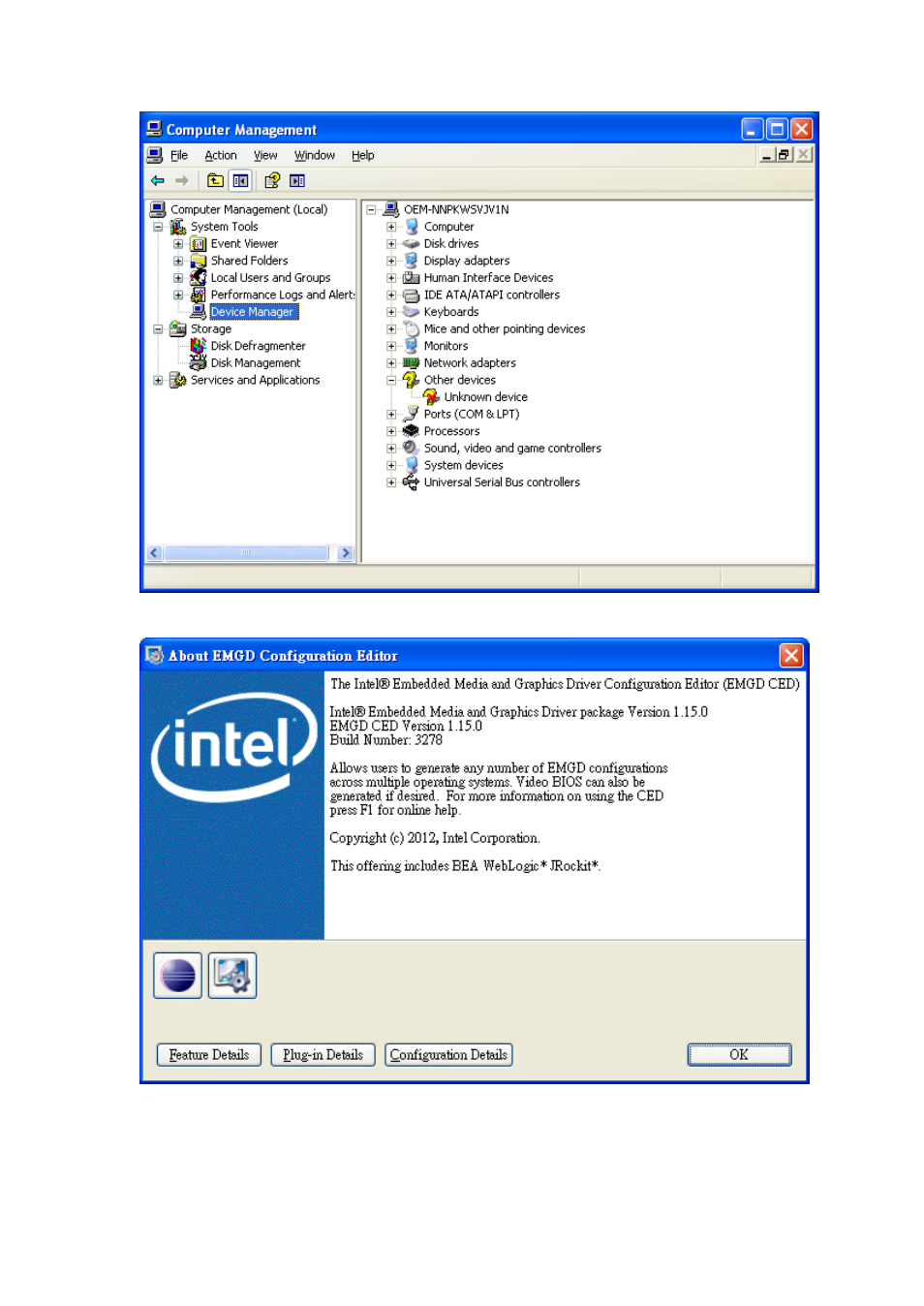Open the Help menu

362,155
